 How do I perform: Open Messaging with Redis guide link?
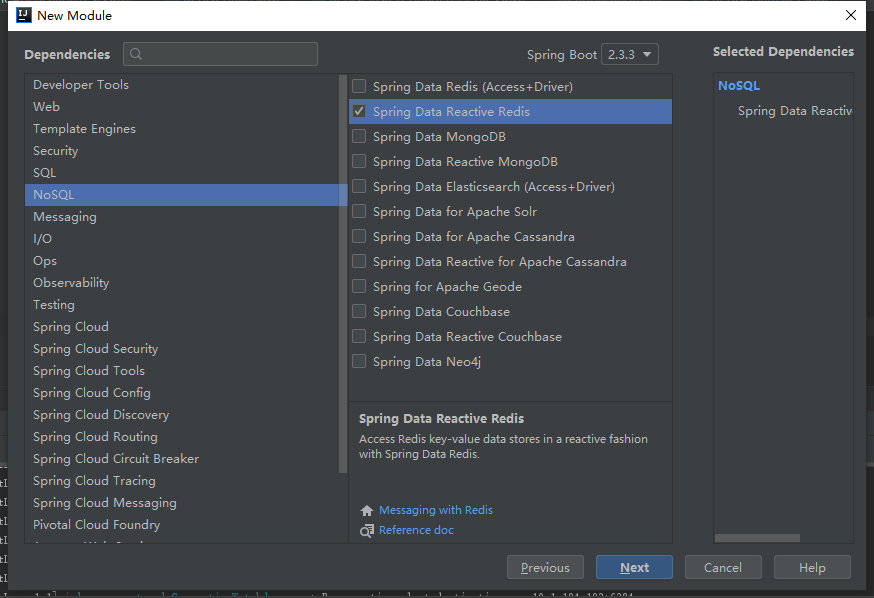436,510
